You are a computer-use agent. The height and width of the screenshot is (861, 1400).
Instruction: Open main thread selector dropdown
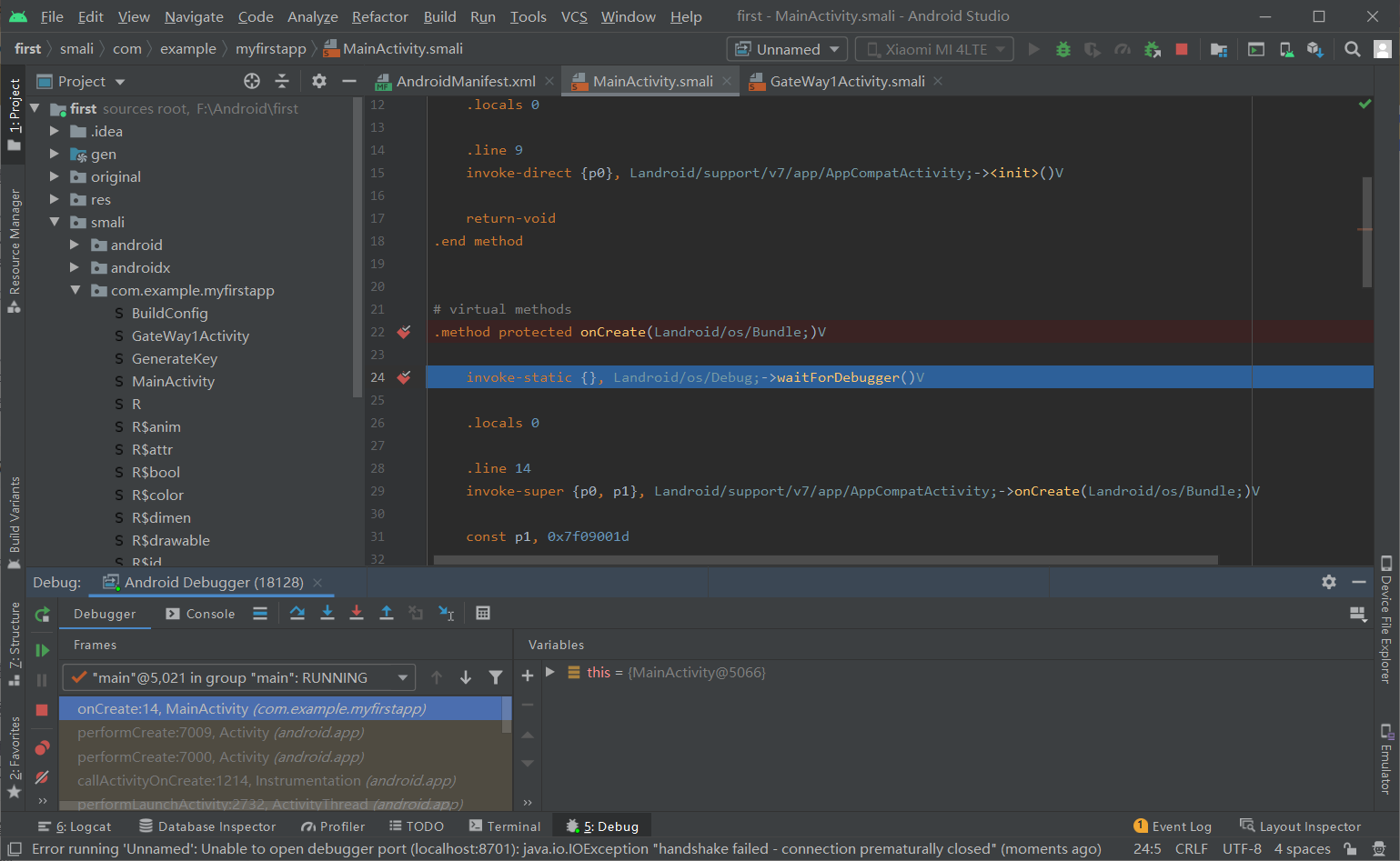tap(239, 677)
